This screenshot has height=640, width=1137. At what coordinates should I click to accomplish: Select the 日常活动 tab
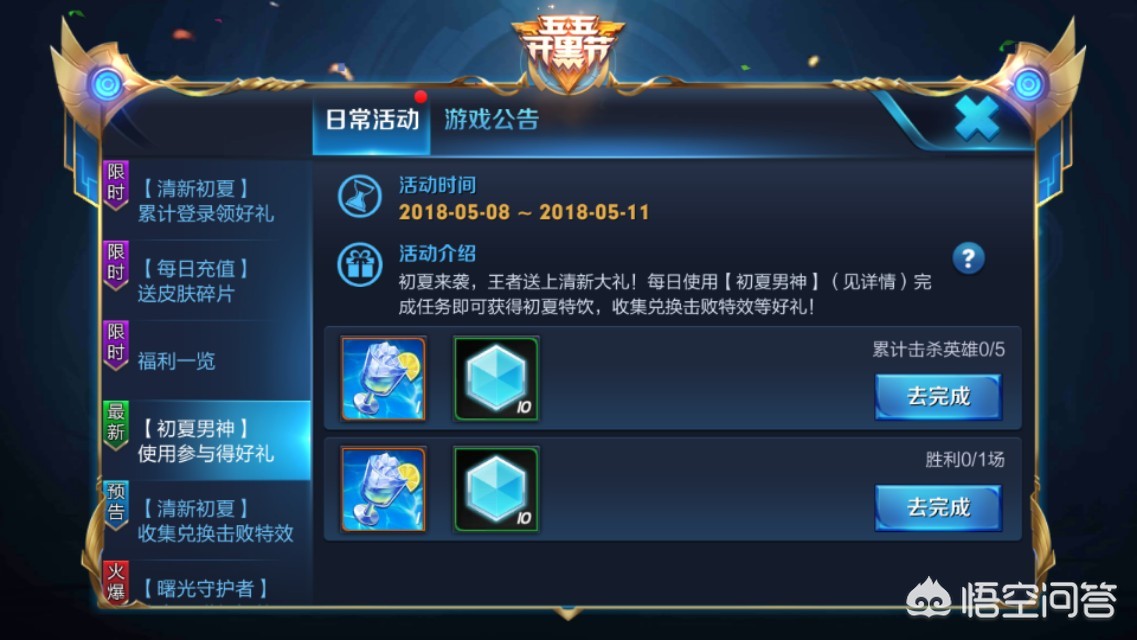372,120
